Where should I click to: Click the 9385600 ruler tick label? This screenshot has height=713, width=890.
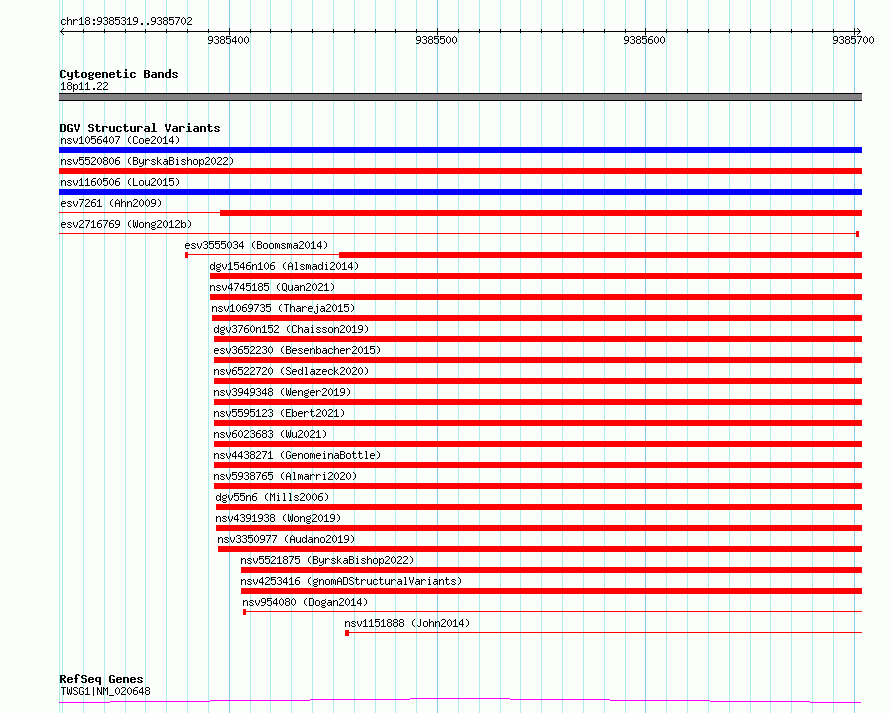(x=644, y=40)
